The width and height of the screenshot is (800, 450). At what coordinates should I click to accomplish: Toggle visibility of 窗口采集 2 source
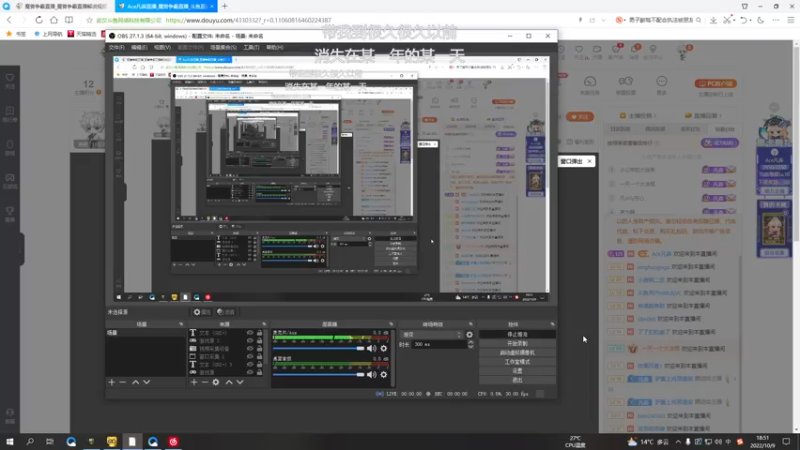pos(250,356)
